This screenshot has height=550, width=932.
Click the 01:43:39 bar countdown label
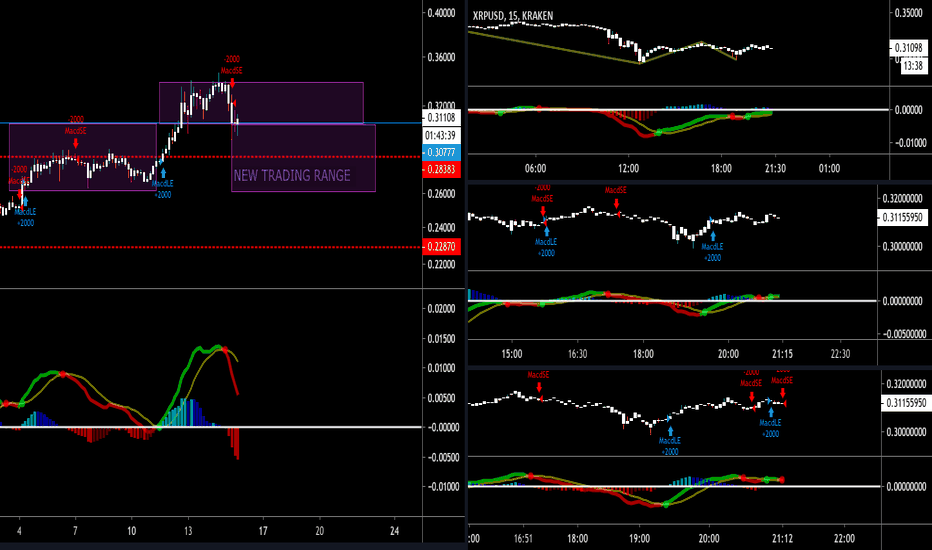(x=441, y=136)
